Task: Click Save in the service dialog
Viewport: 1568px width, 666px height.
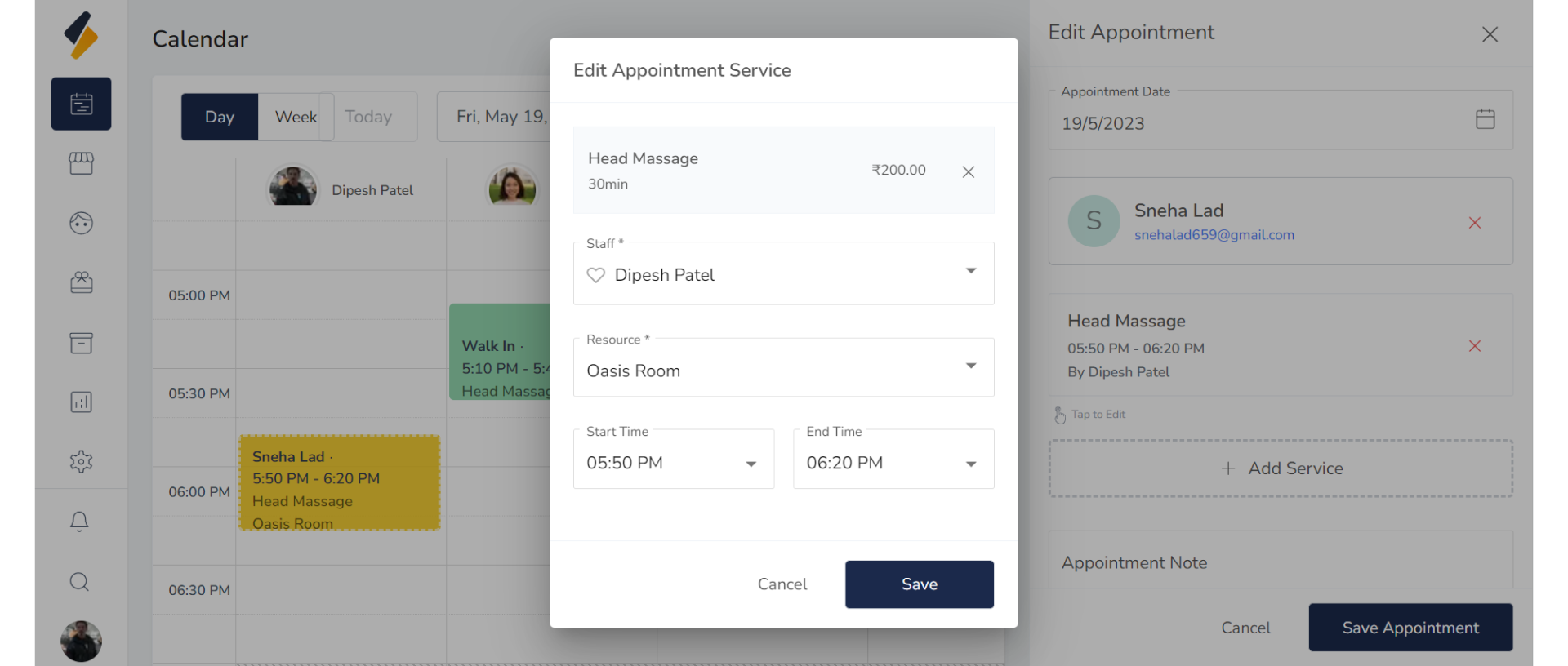Action: tap(919, 584)
